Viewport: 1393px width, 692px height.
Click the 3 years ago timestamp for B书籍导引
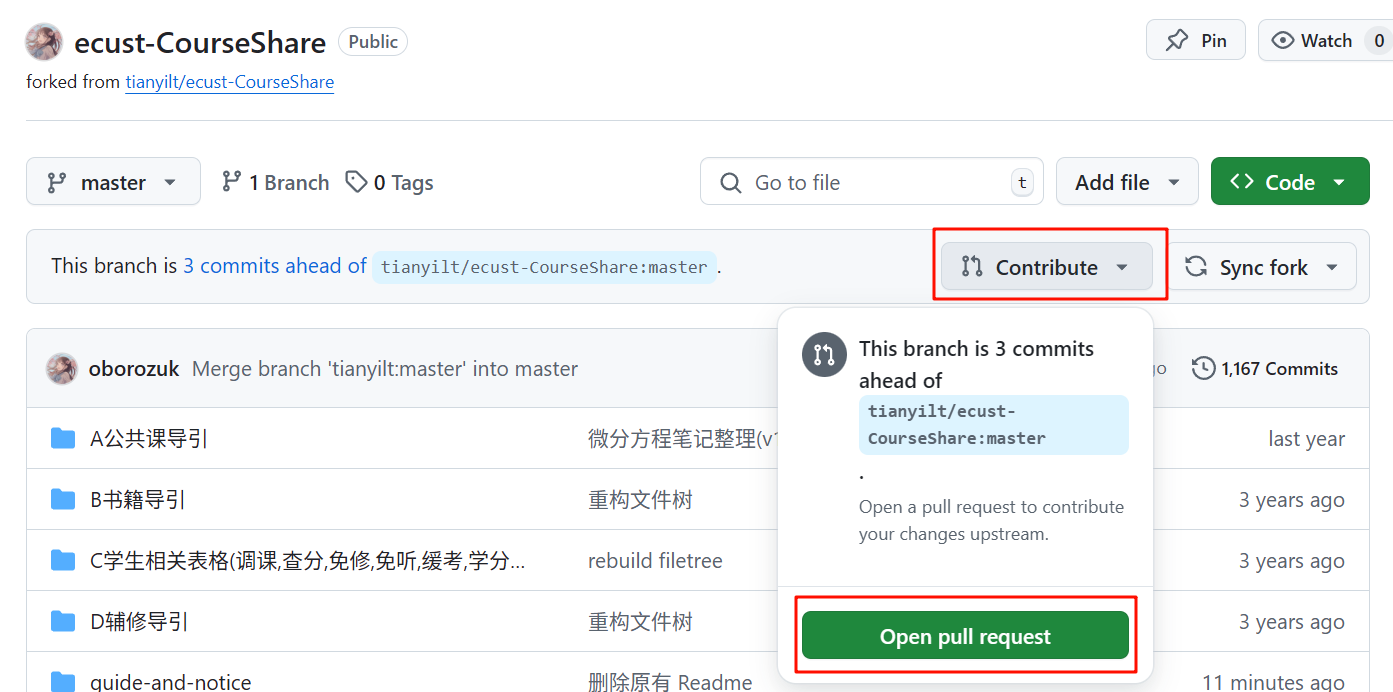(x=1292, y=500)
